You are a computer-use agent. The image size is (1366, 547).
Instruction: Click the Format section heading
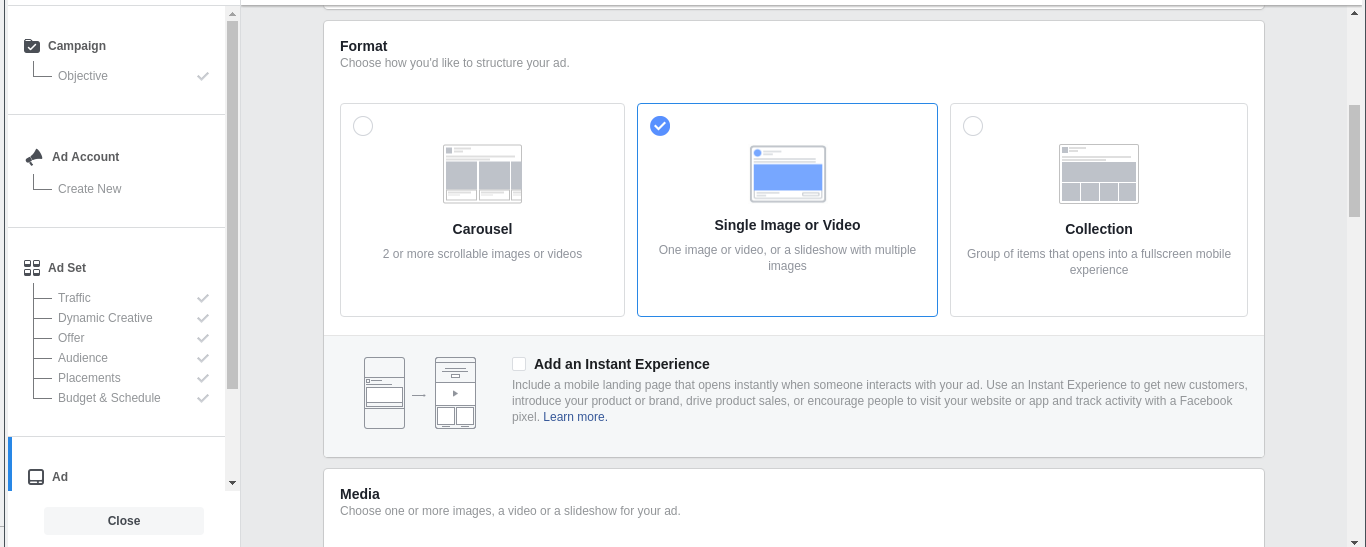click(x=364, y=46)
